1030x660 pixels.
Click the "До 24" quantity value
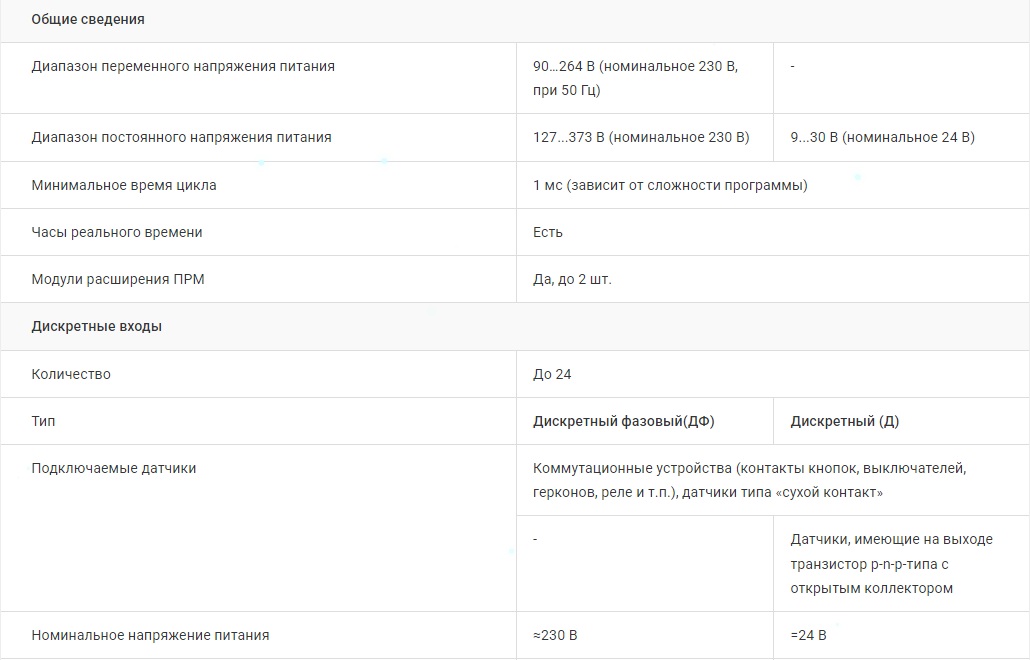552,374
